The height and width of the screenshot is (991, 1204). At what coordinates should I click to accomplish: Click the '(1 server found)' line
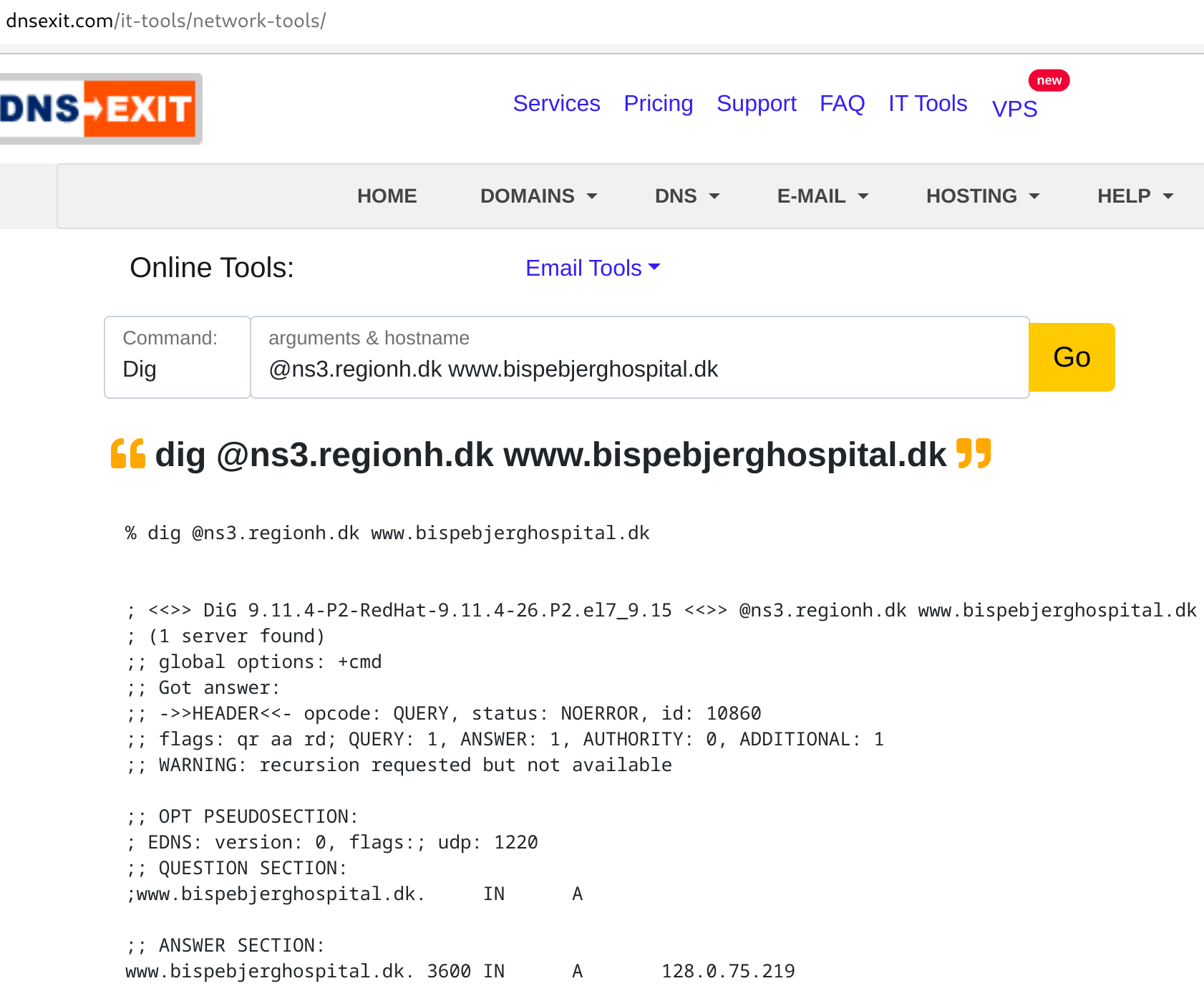[225, 637]
